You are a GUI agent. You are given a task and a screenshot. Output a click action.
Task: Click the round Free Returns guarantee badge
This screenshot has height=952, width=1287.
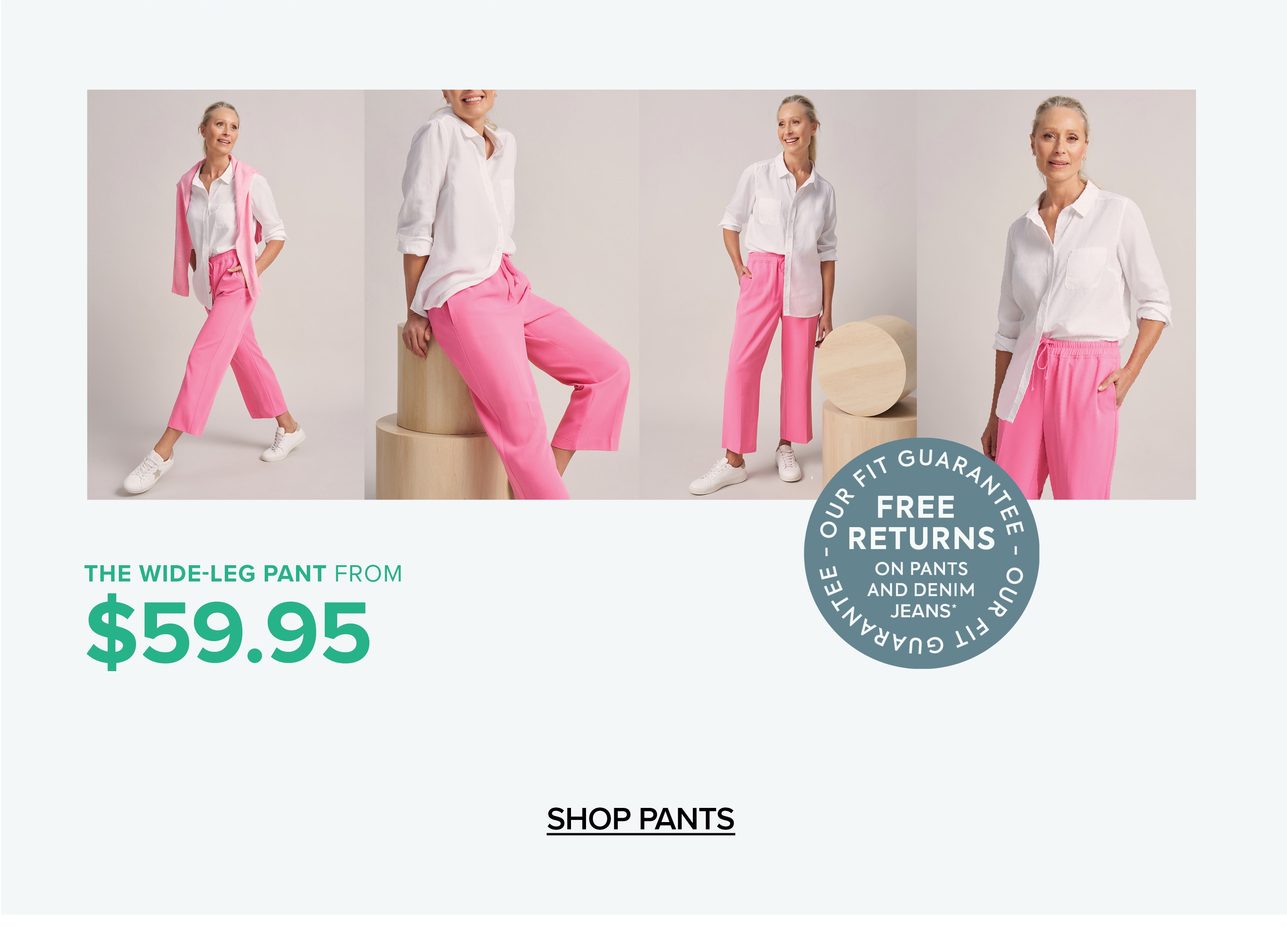[x=921, y=553]
